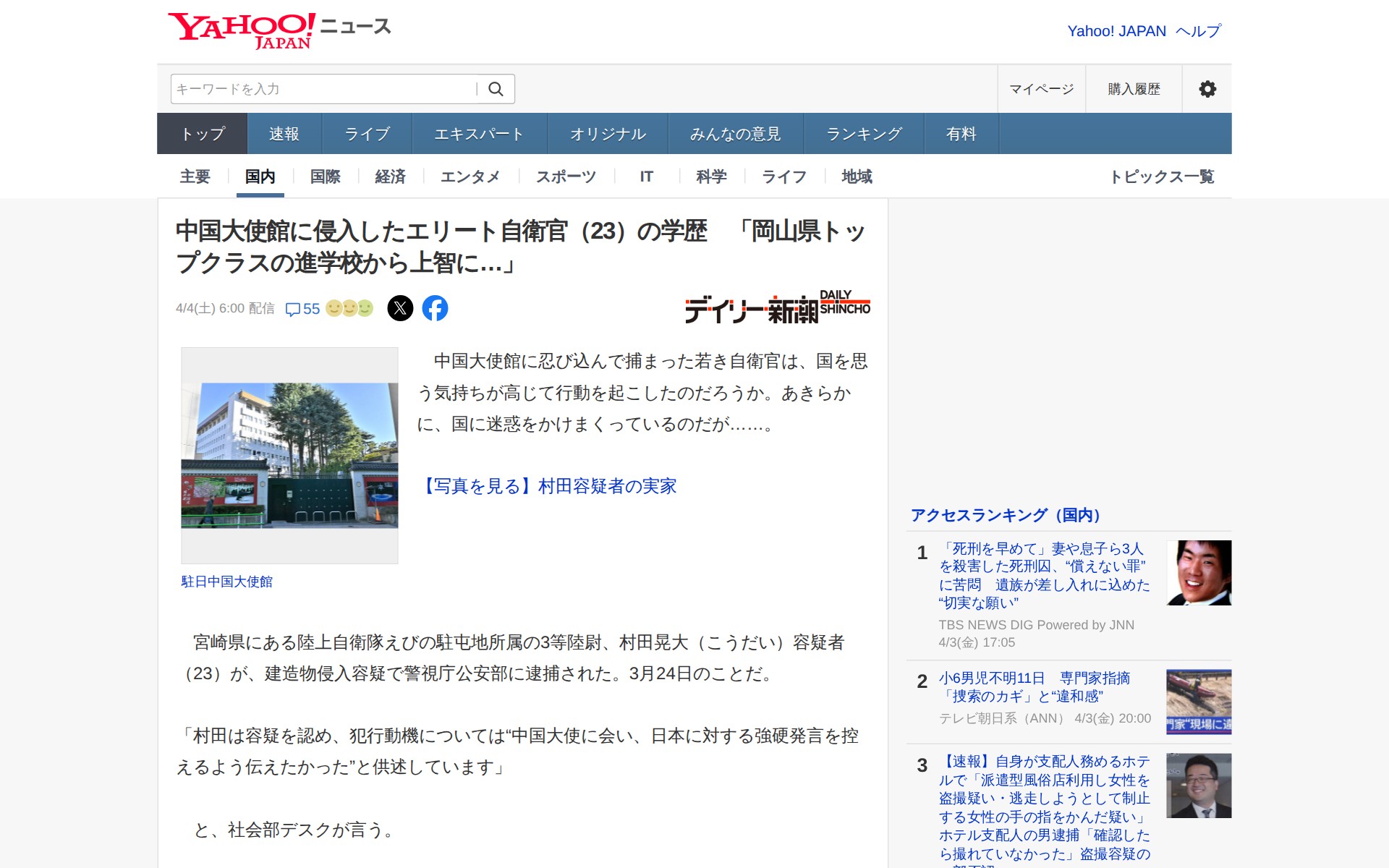Image resolution: width=1389 pixels, height=868 pixels.
Task: Open the Daily Shincho publisher logo
Action: coord(777,307)
